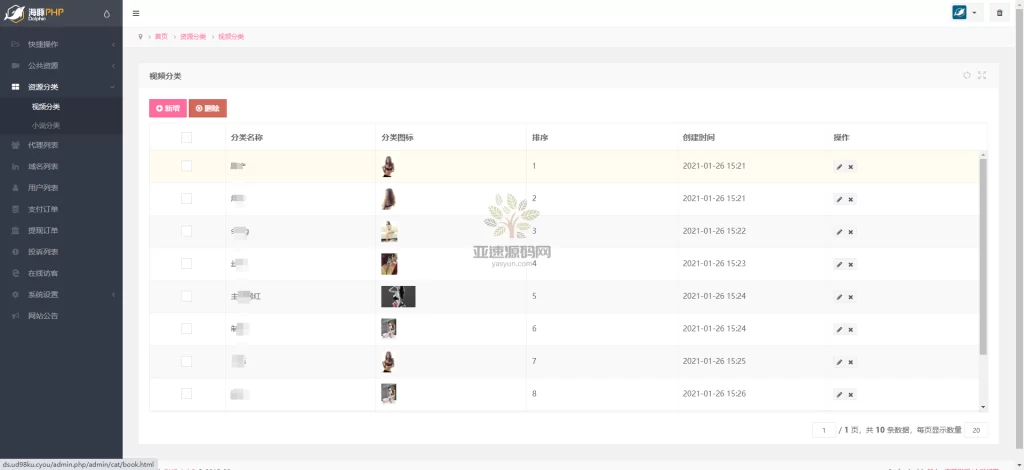This screenshot has height=470, width=1024.
Task: Click the pencil edit icon for row 5
Action: (839, 297)
